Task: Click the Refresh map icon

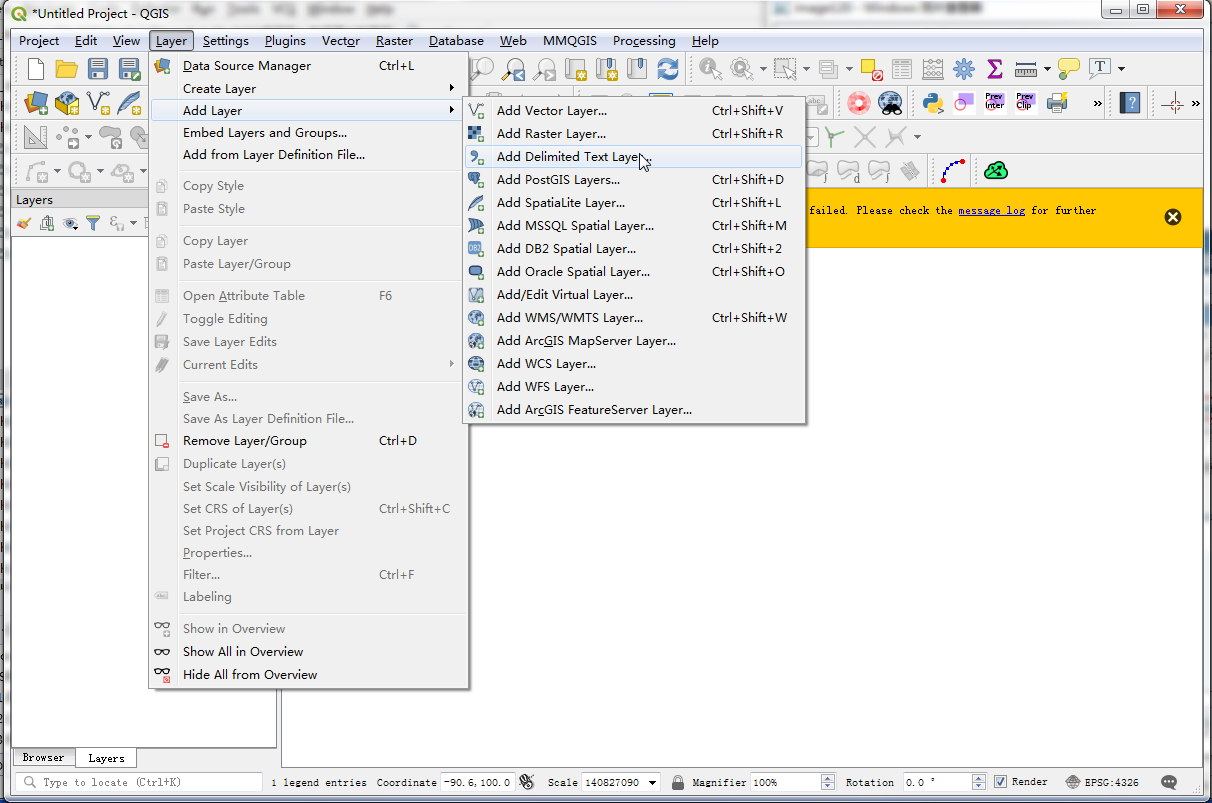Action: 667,69
